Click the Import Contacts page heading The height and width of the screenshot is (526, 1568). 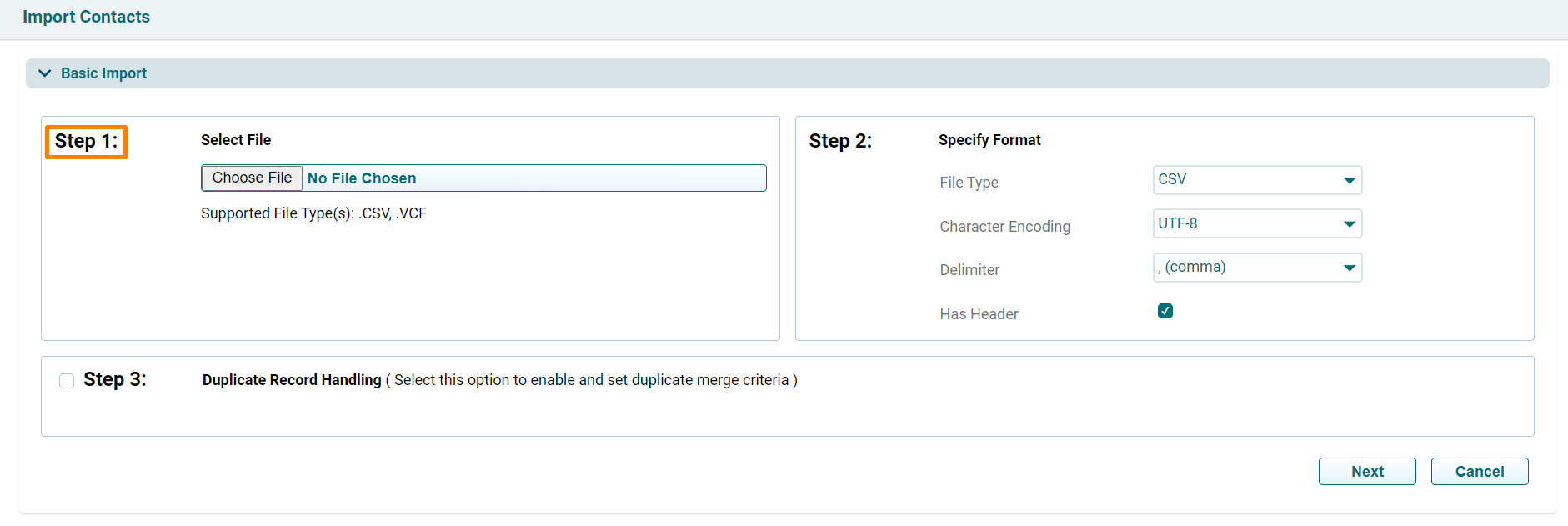[x=87, y=17]
